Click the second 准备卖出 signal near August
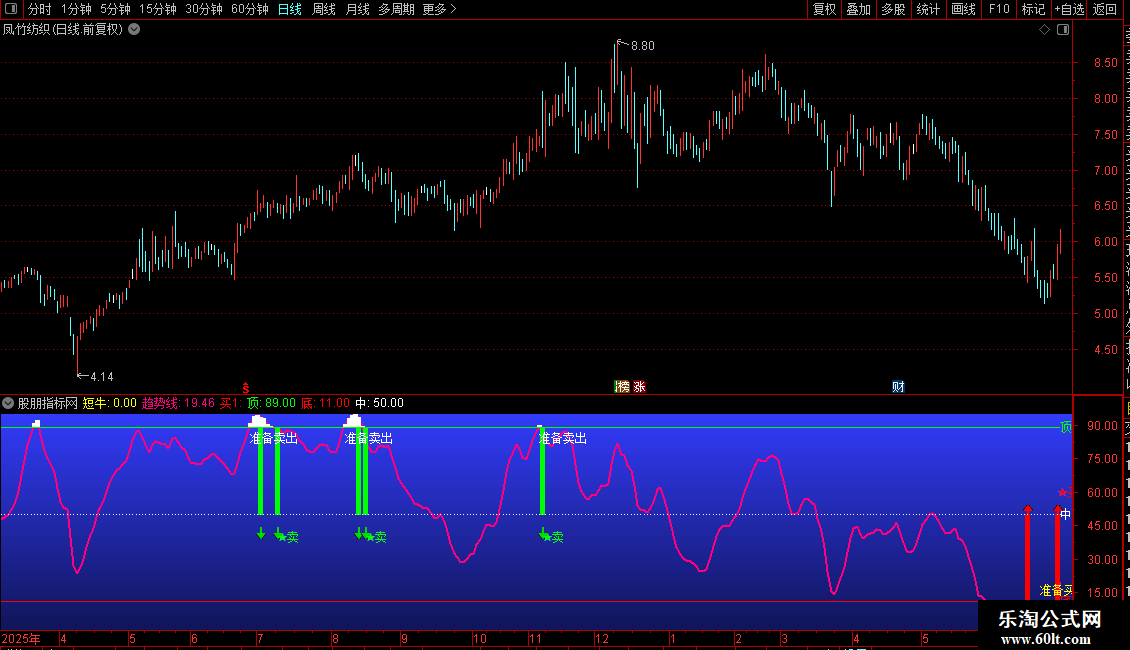This screenshot has width=1130, height=650. pyautogui.click(x=369, y=438)
